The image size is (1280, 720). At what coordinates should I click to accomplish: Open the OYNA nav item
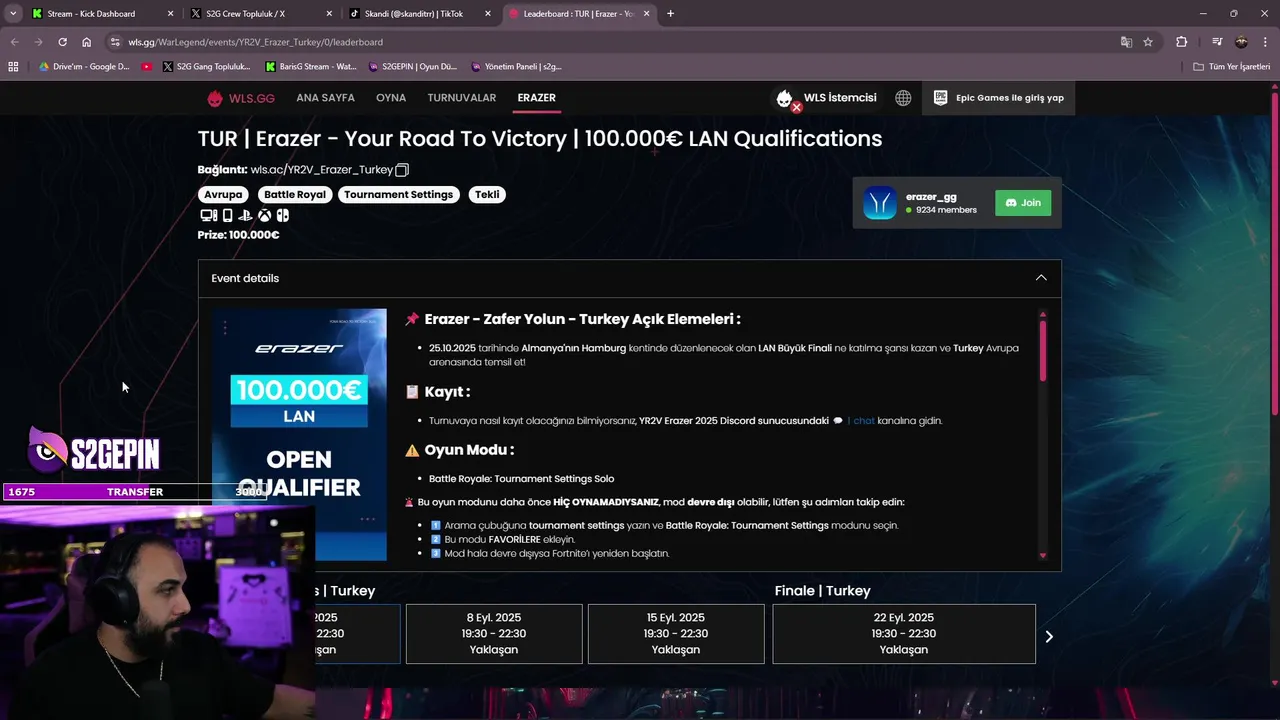[x=391, y=98]
